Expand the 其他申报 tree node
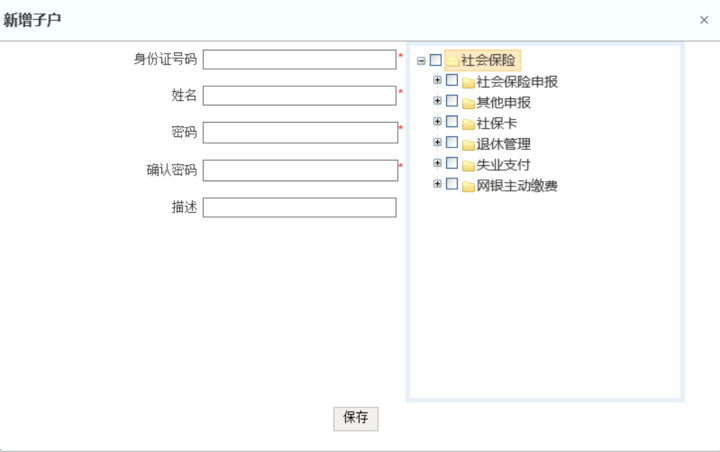Image resolution: width=720 pixels, height=452 pixels. pyautogui.click(x=437, y=102)
